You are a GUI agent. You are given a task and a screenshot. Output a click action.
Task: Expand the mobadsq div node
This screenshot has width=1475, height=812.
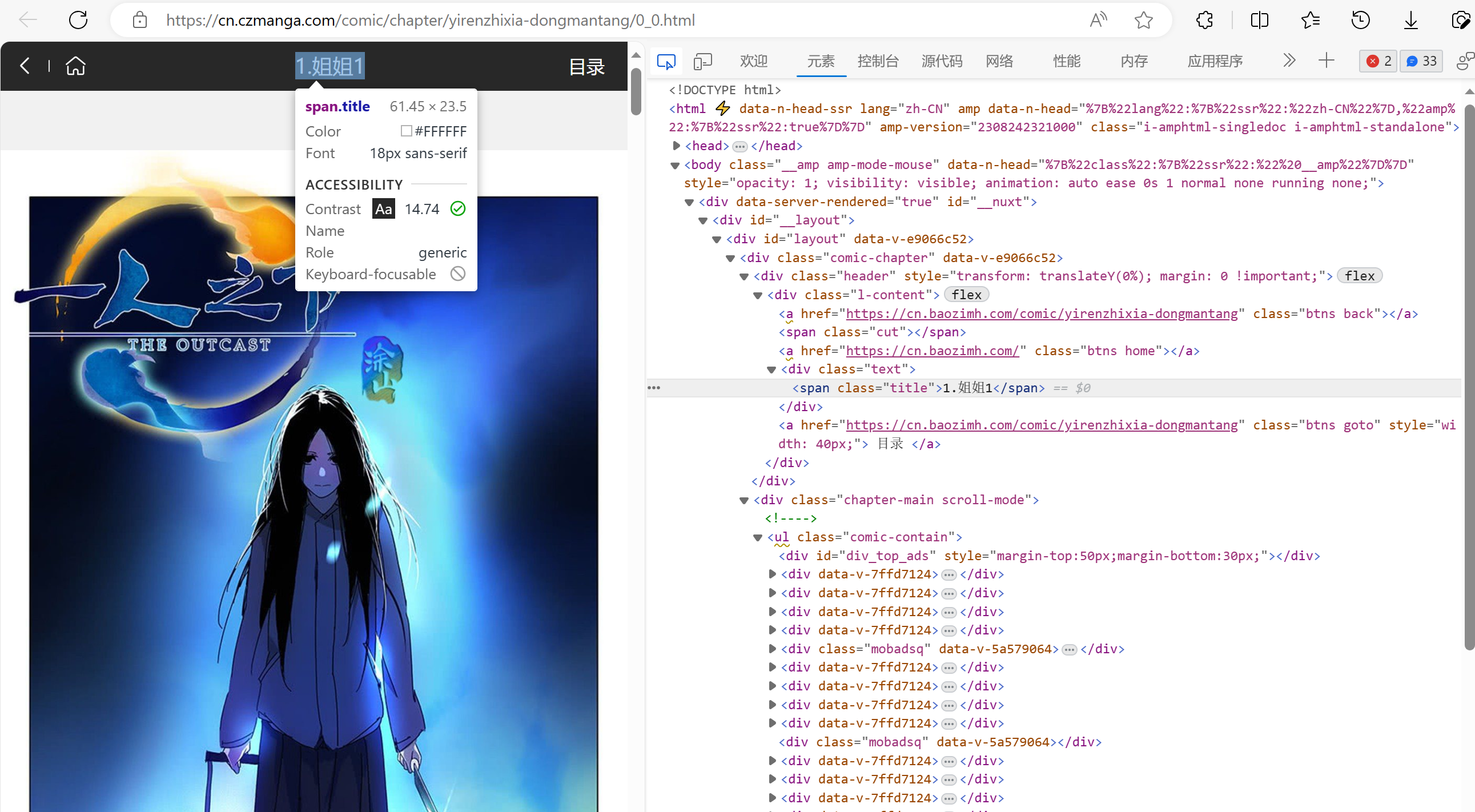tap(772, 649)
